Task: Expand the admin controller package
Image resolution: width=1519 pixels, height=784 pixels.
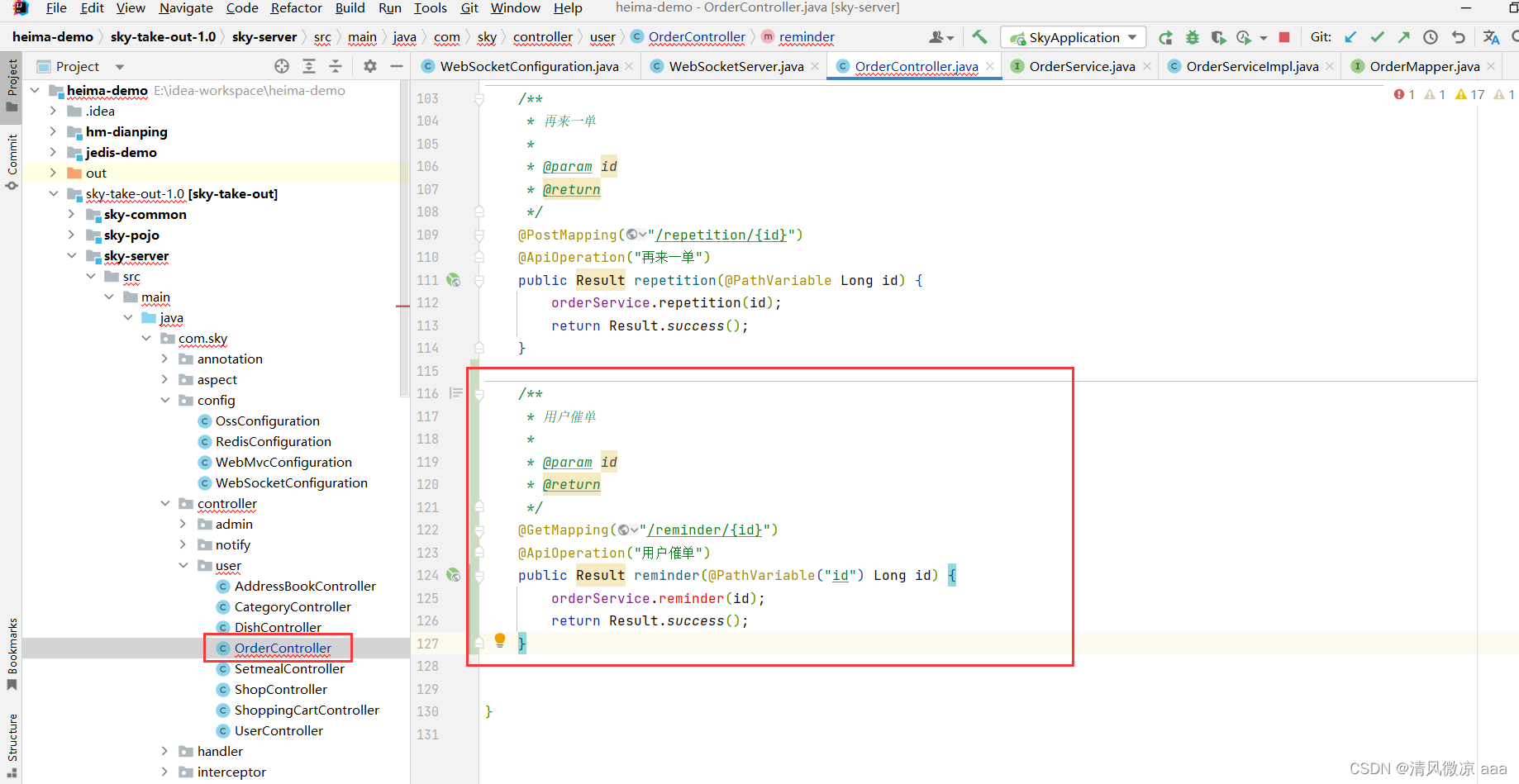Action: [x=183, y=524]
